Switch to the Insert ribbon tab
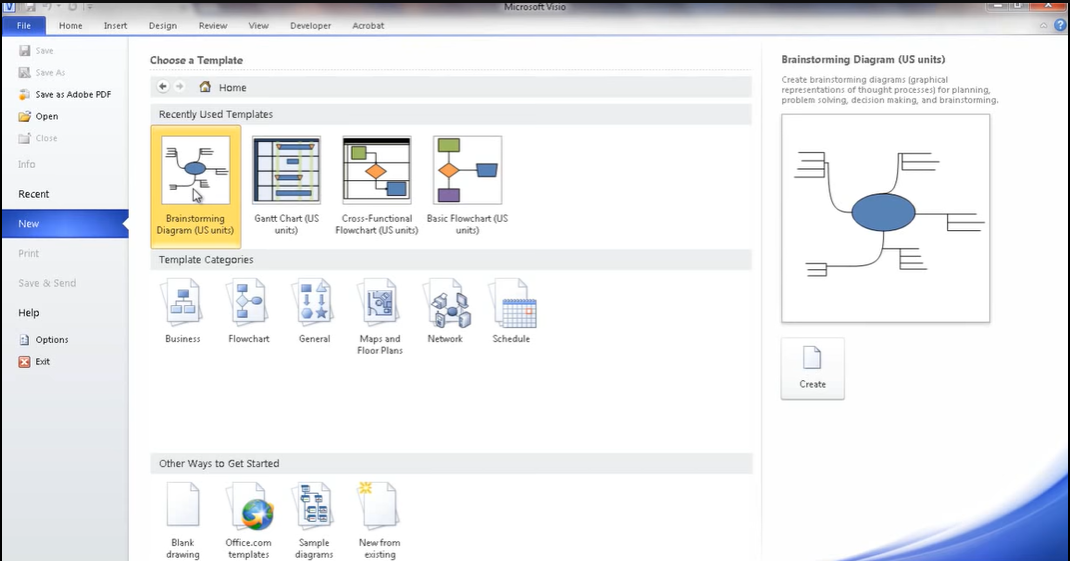The height and width of the screenshot is (561, 1070). pyautogui.click(x=115, y=25)
